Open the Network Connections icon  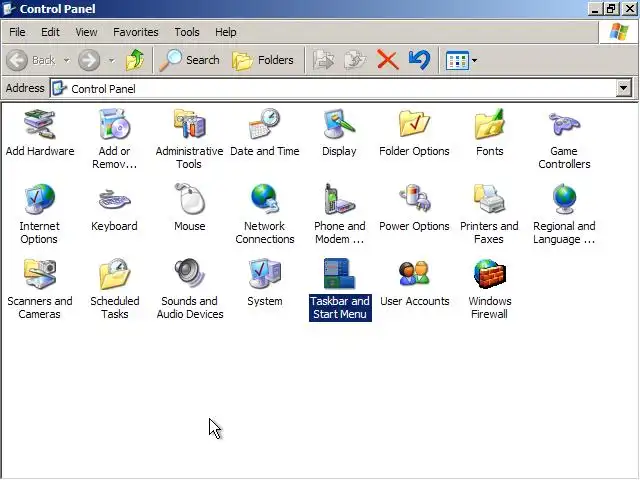(x=264, y=199)
